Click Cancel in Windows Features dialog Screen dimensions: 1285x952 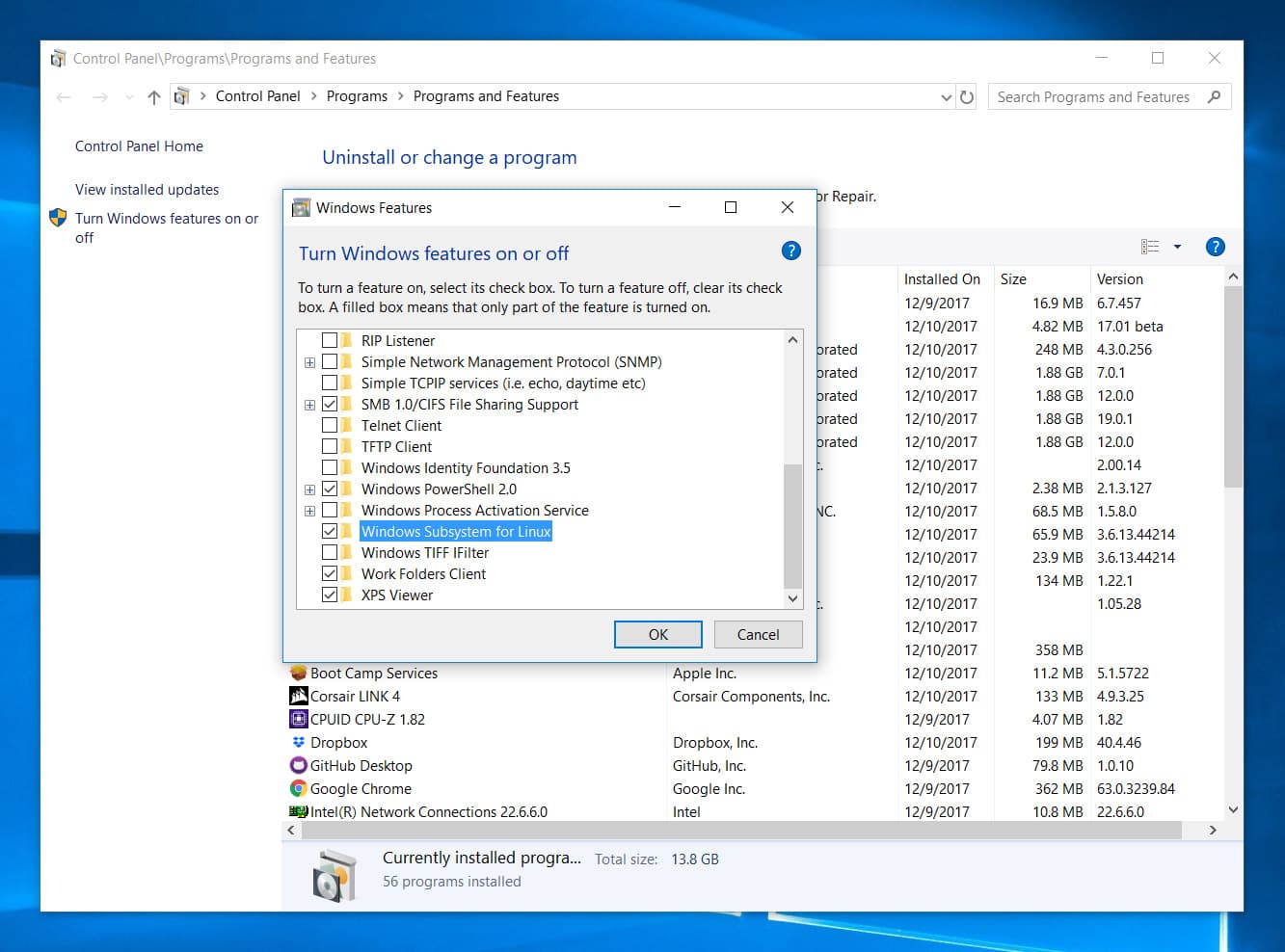[758, 634]
